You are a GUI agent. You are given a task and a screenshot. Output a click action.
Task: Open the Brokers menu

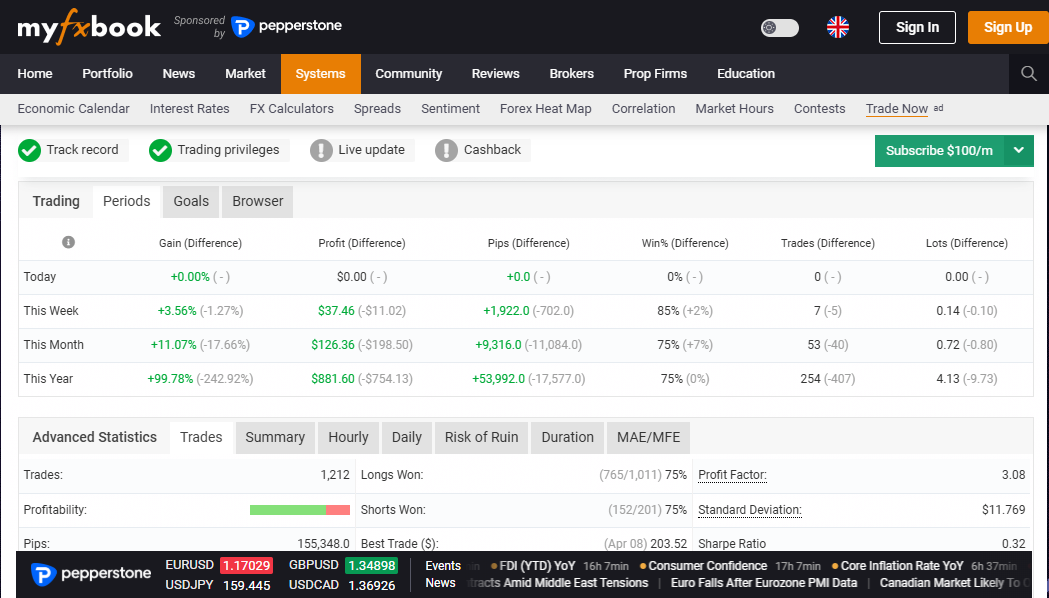(x=571, y=74)
